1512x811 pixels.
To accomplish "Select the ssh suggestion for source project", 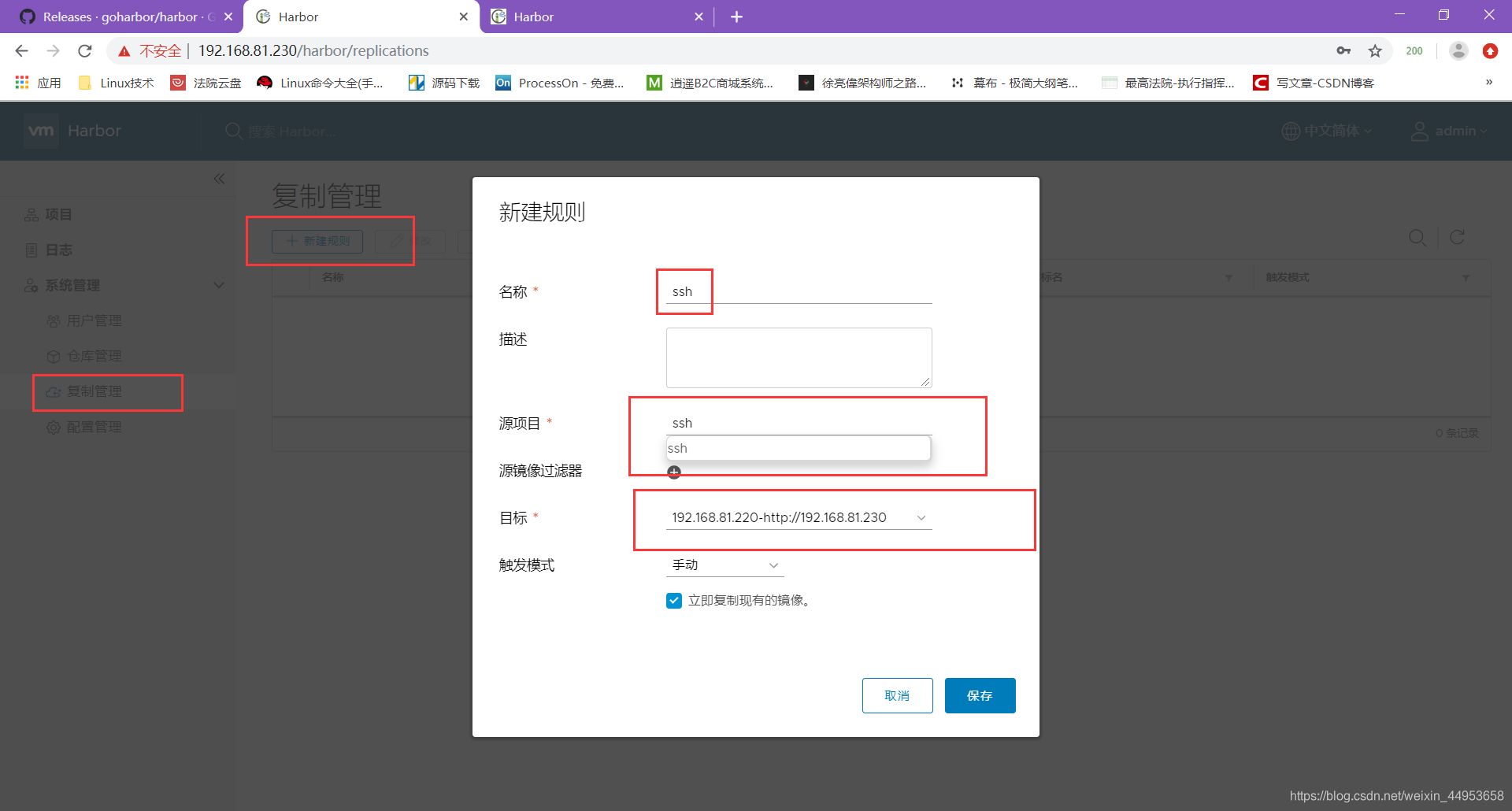I will point(798,448).
